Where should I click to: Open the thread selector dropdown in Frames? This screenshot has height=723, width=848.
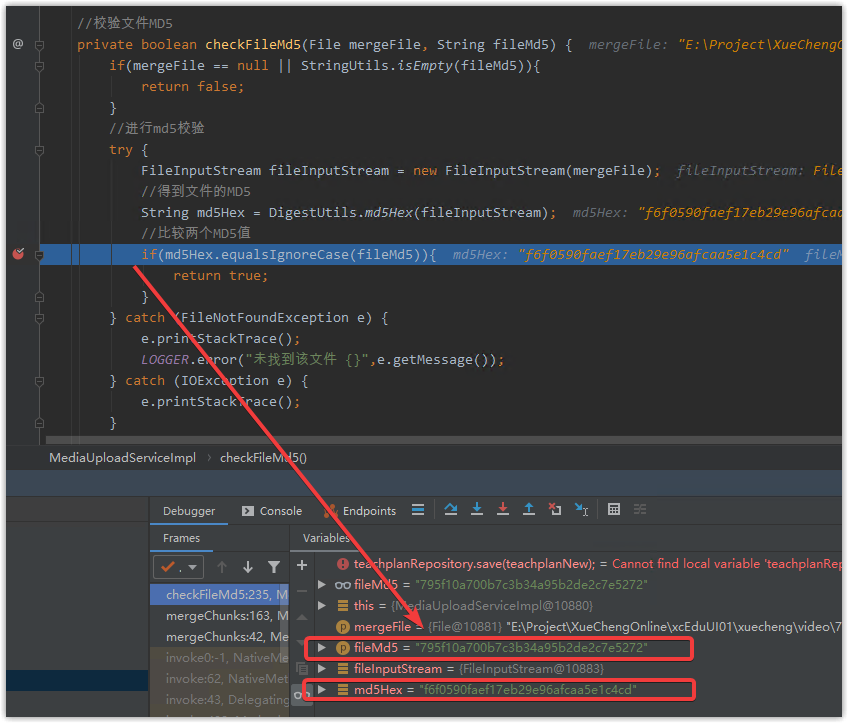178,567
